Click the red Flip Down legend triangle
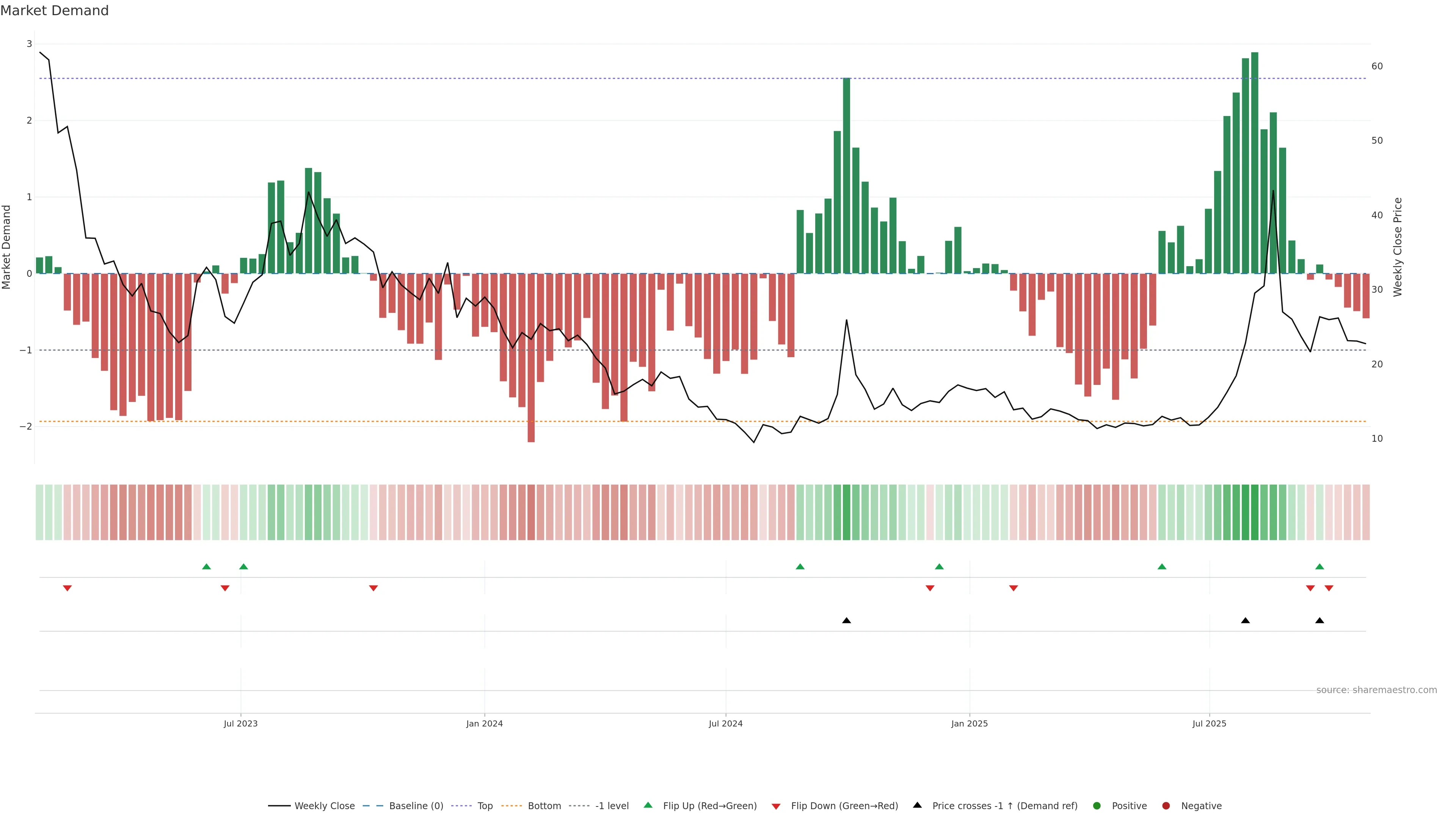The height and width of the screenshot is (819, 1456). (776, 806)
